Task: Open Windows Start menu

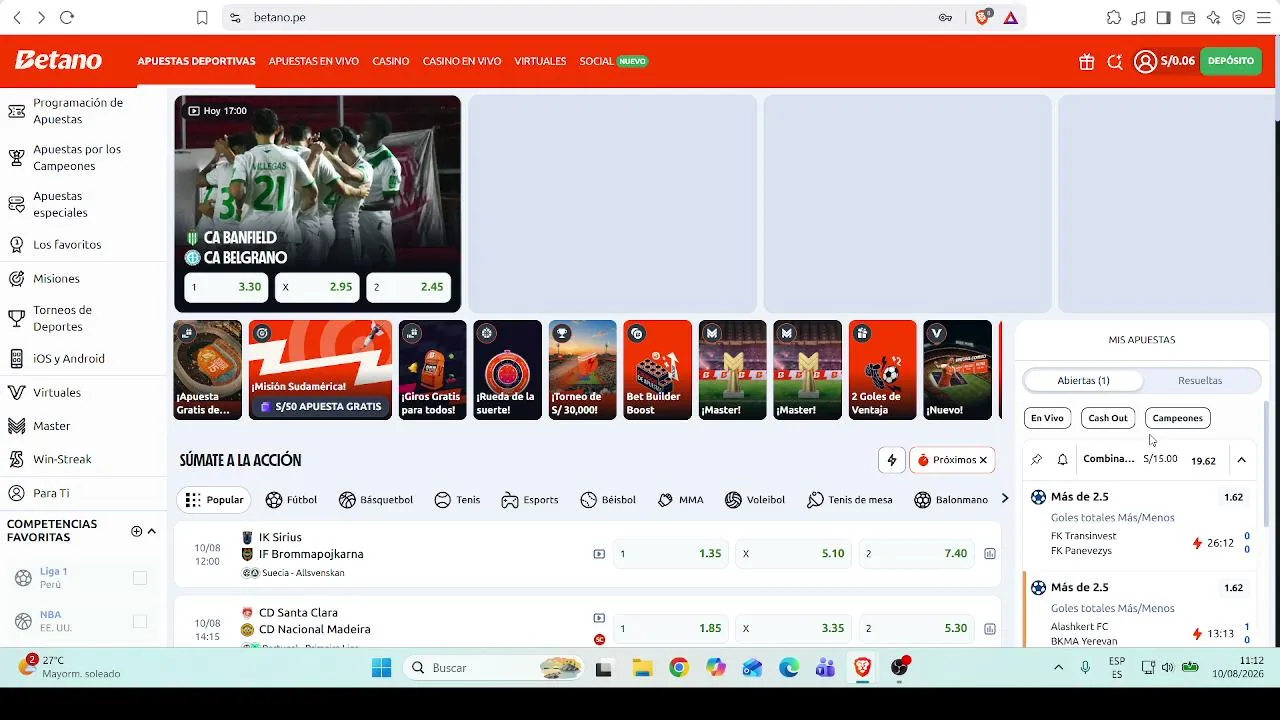Action: click(x=381, y=668)
